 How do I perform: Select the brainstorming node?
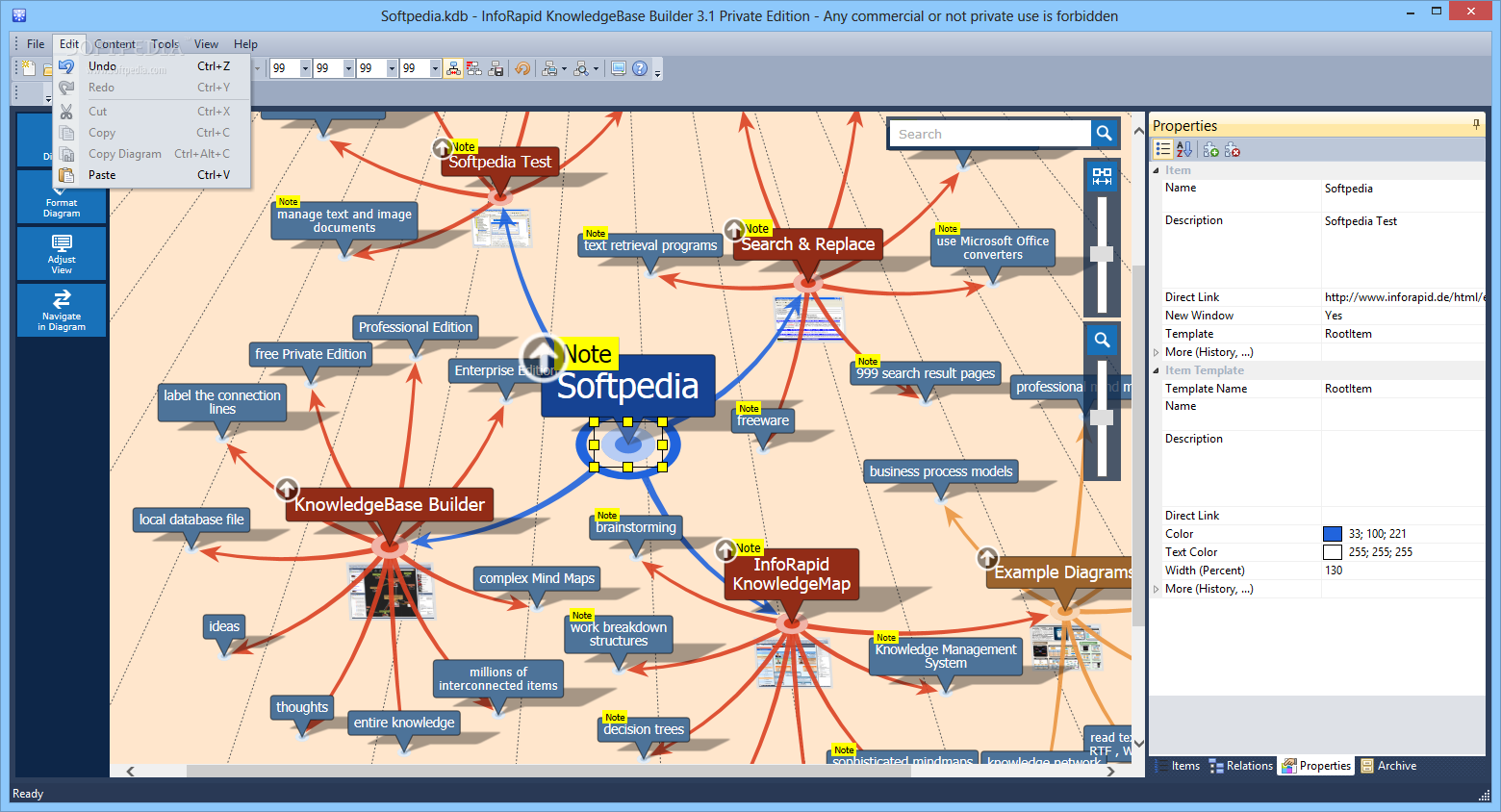[636, 527]
